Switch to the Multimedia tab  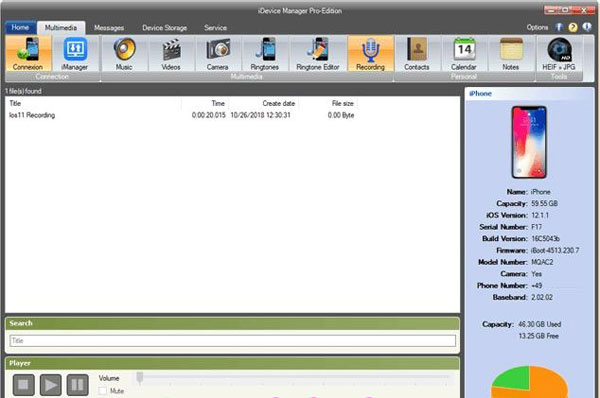pyautogui.click(x=61, y=28)
